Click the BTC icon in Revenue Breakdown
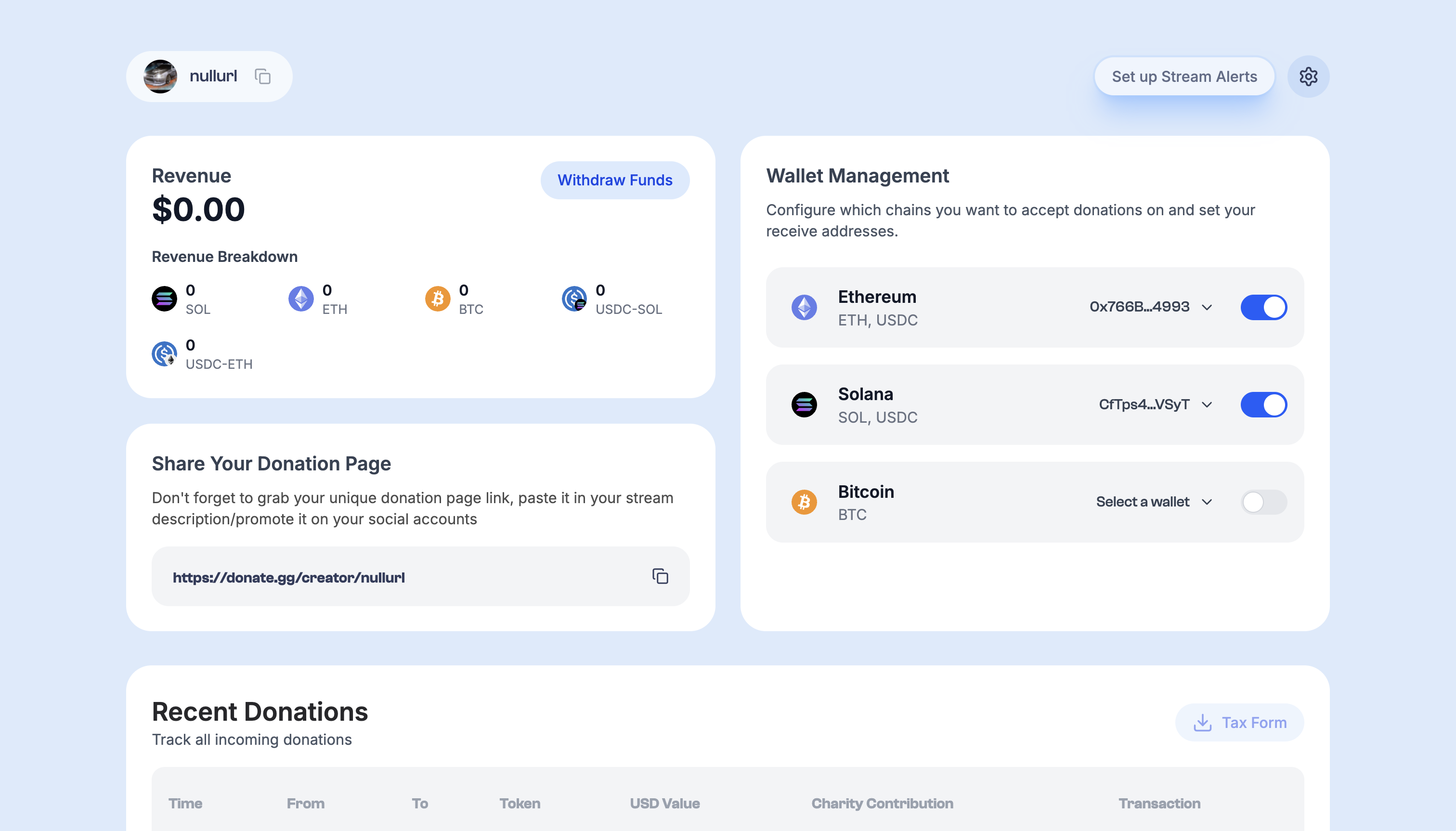 pos(437,299)
